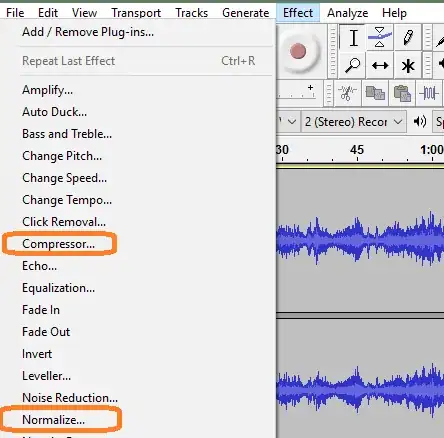The image size is (444, 438).
Task: Open the Edit menu
Action: click(x=48, y=13)
